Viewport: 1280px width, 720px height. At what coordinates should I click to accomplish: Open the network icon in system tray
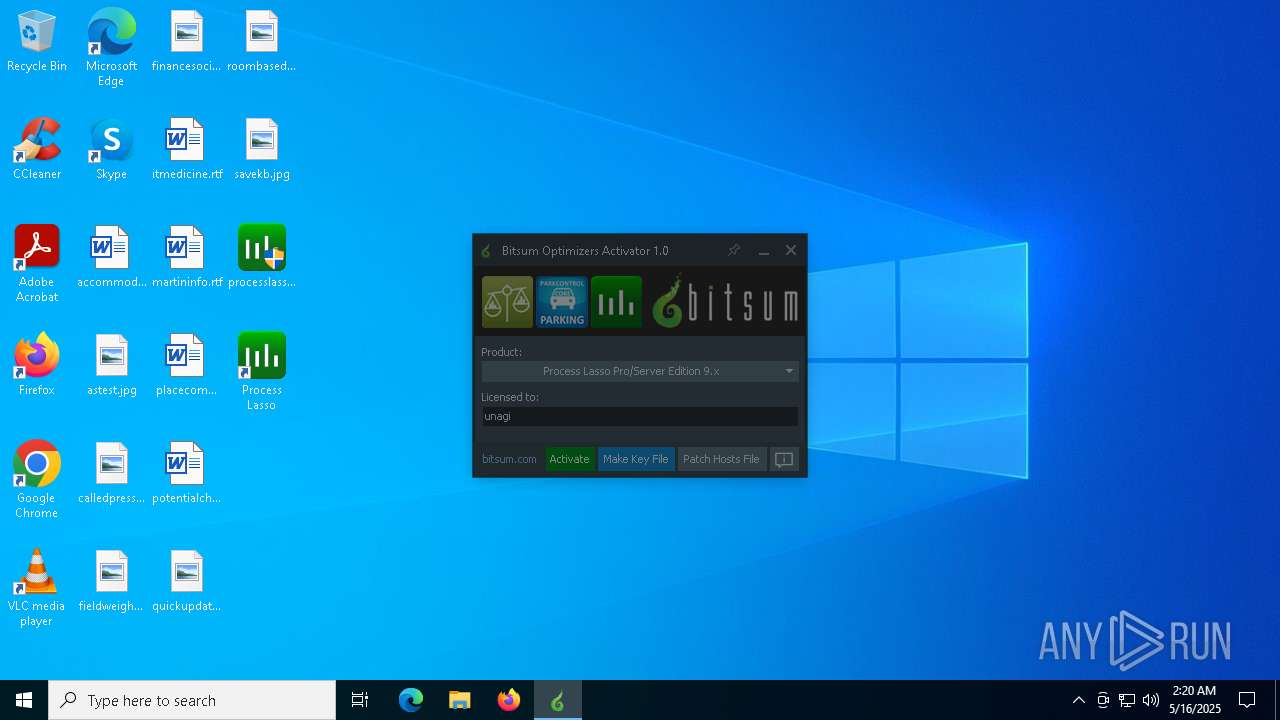1127,700
